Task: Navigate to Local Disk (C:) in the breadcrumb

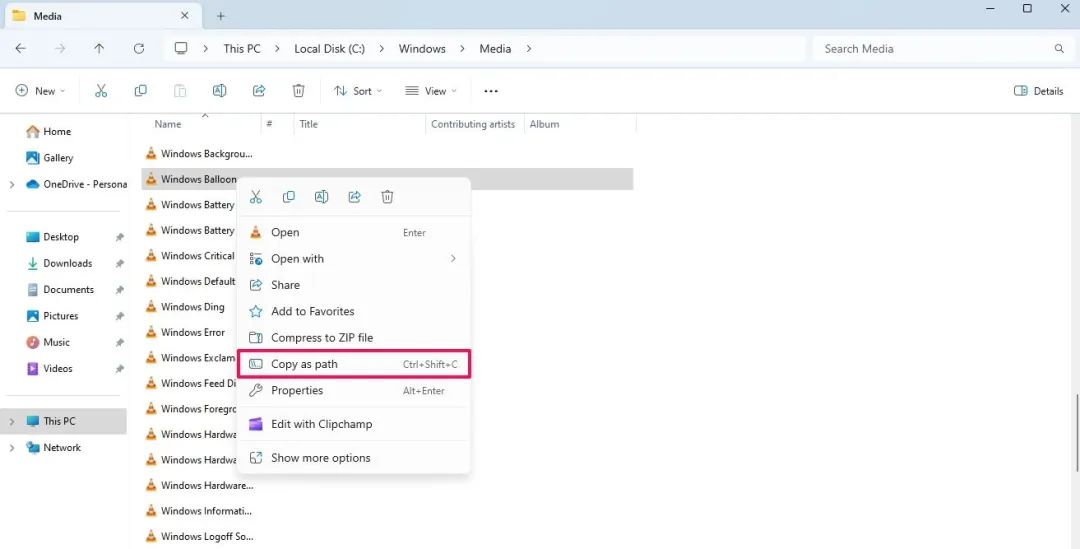Action: (x=329, y=49)
